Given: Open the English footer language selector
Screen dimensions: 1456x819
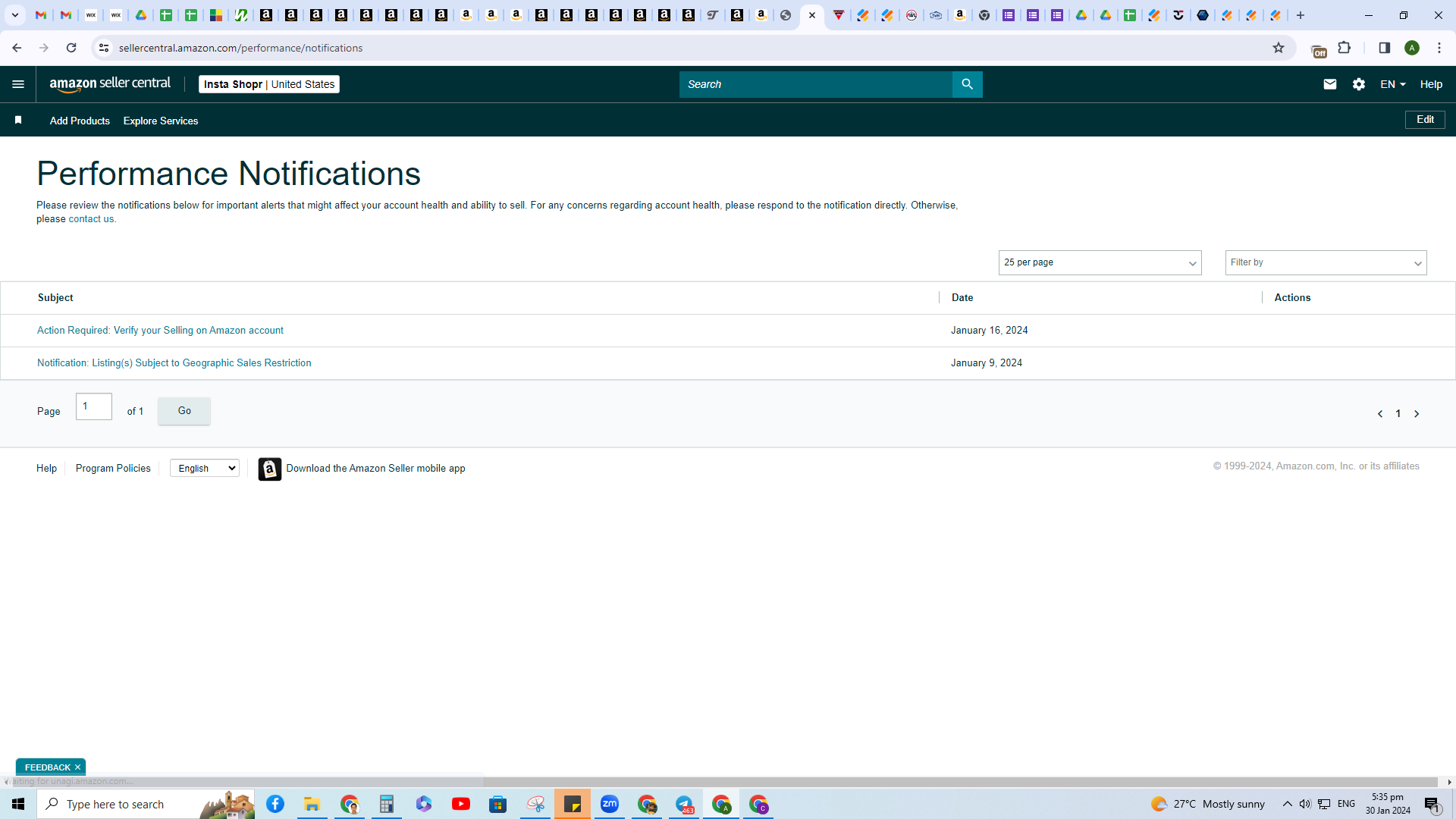Looking at the screenshot, I should [205, 468].
